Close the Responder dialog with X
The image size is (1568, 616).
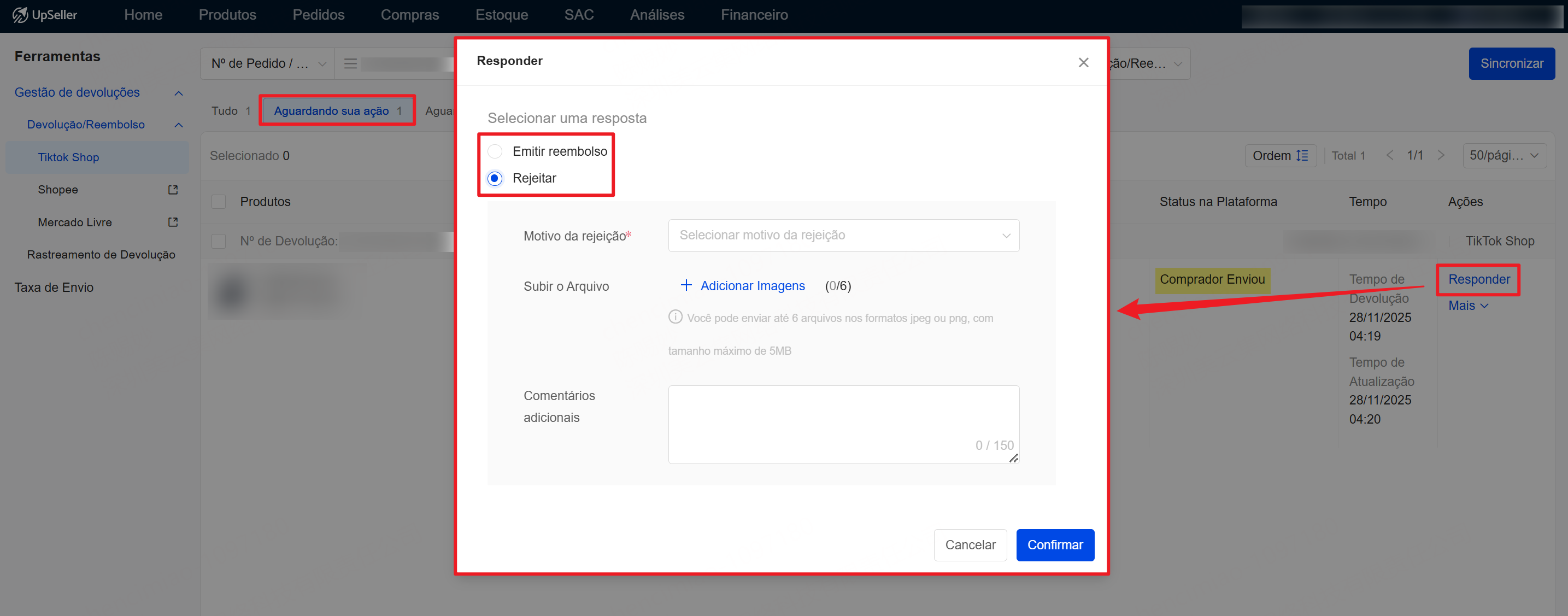(1083, 63)
